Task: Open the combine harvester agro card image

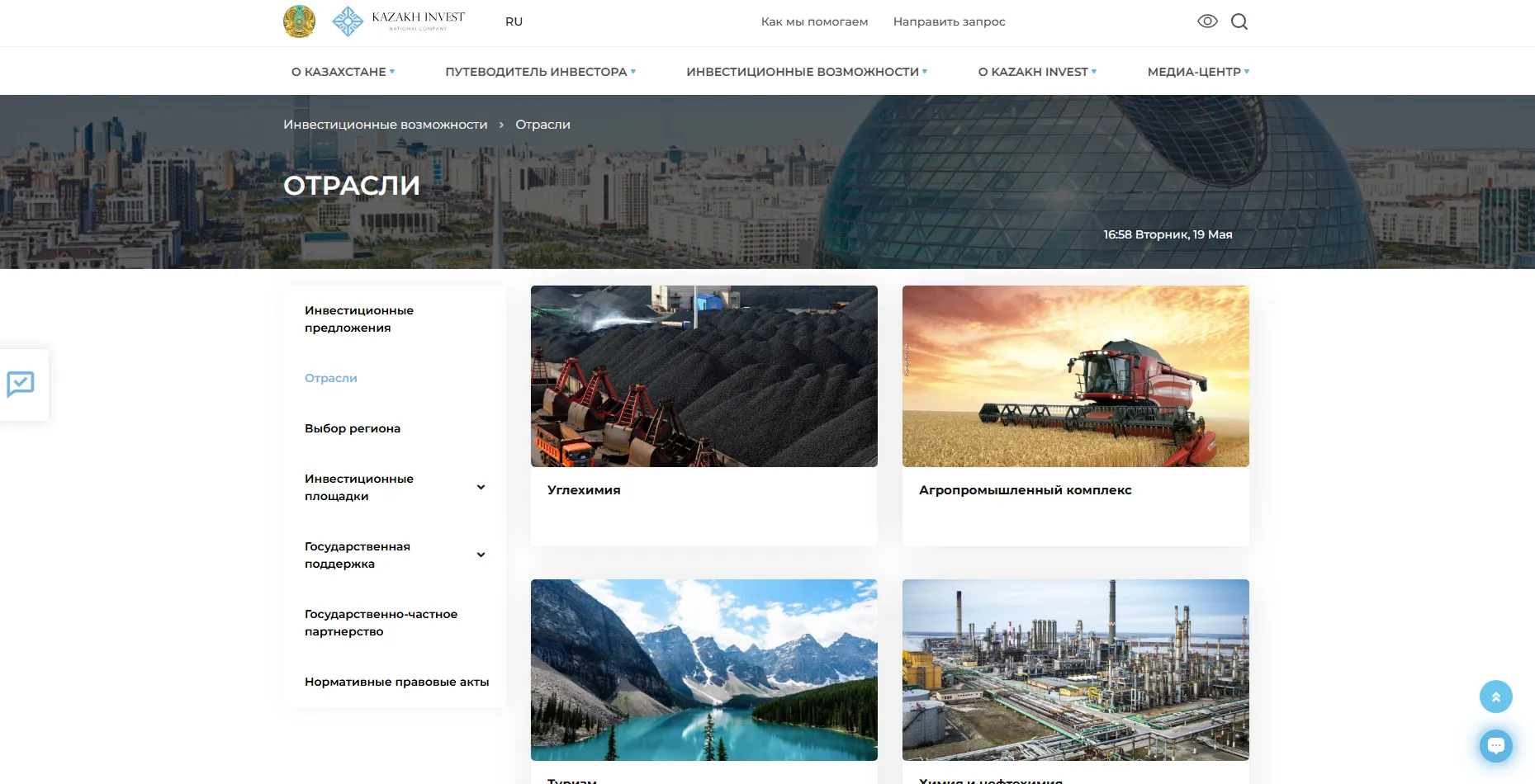Action: 1076,376
